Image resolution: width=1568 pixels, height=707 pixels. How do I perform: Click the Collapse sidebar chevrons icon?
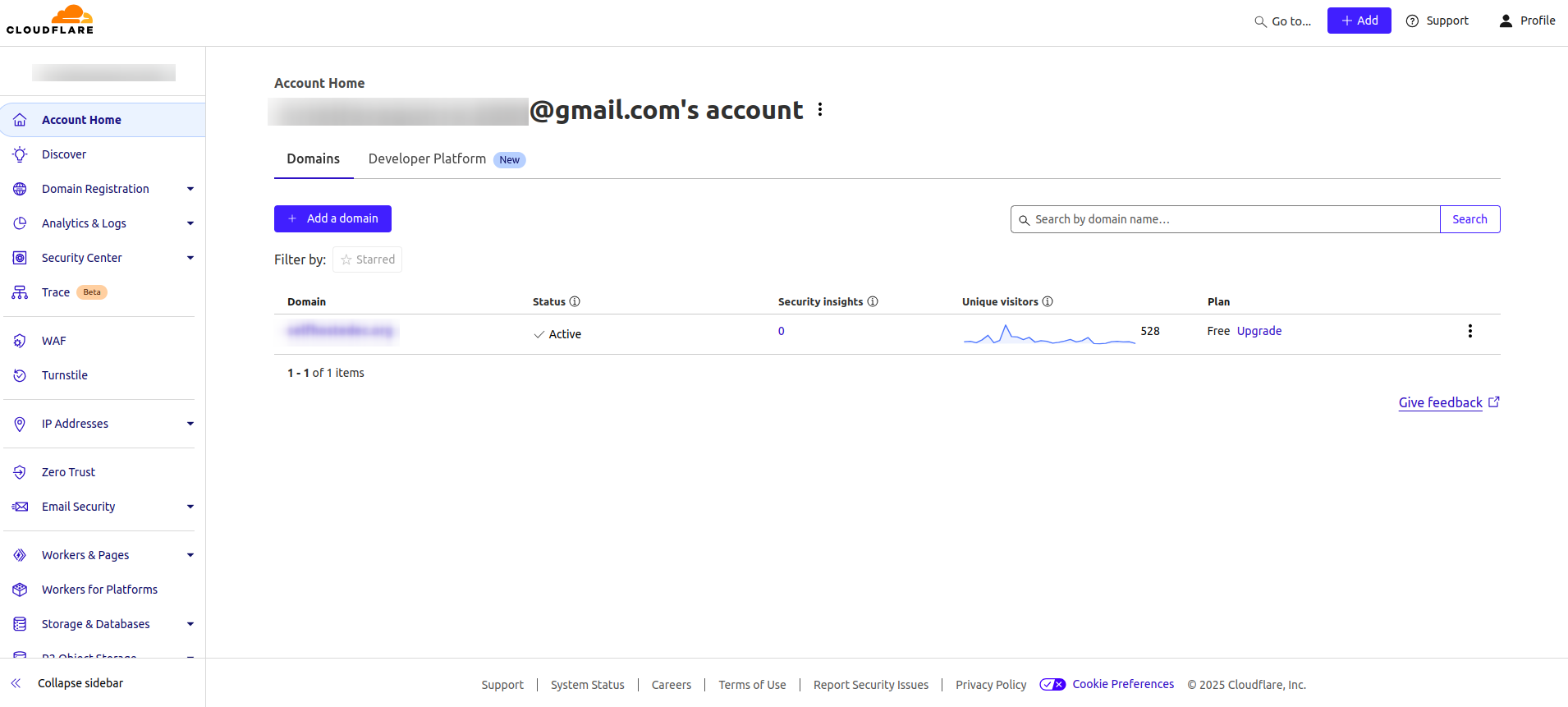(16, 683)
